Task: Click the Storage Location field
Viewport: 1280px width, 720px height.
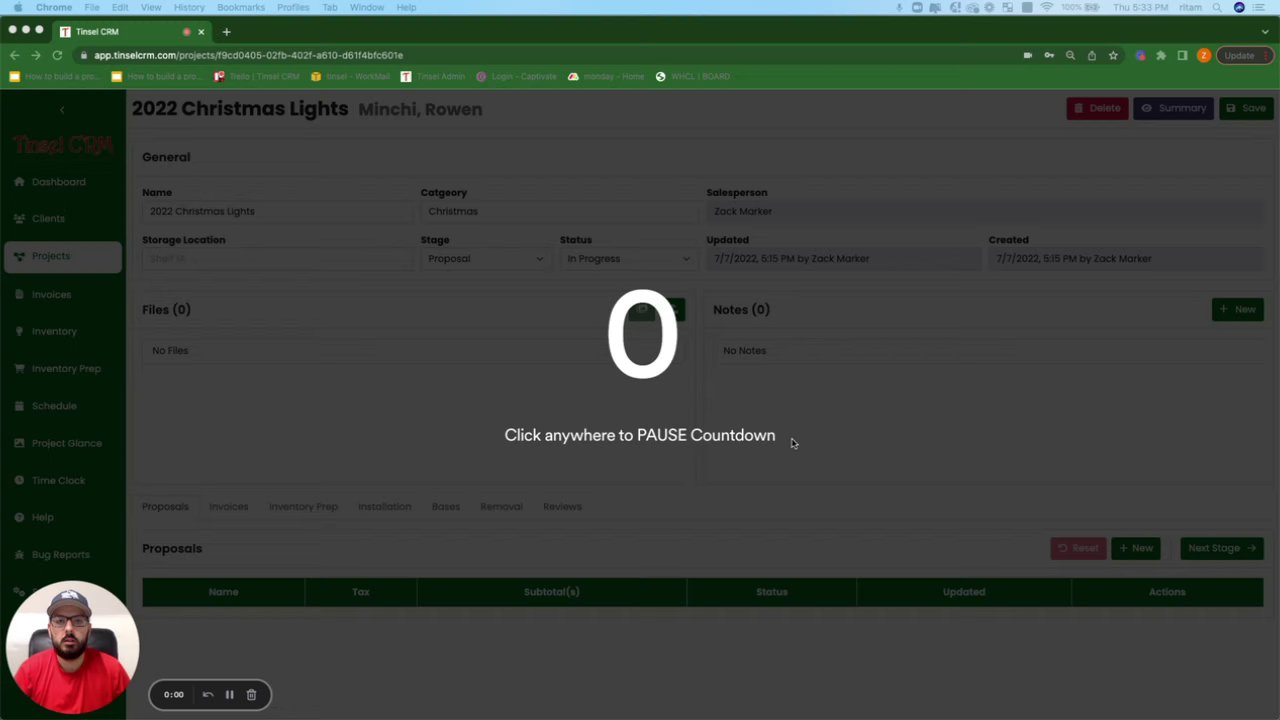Action: click(x=277, y=259)
